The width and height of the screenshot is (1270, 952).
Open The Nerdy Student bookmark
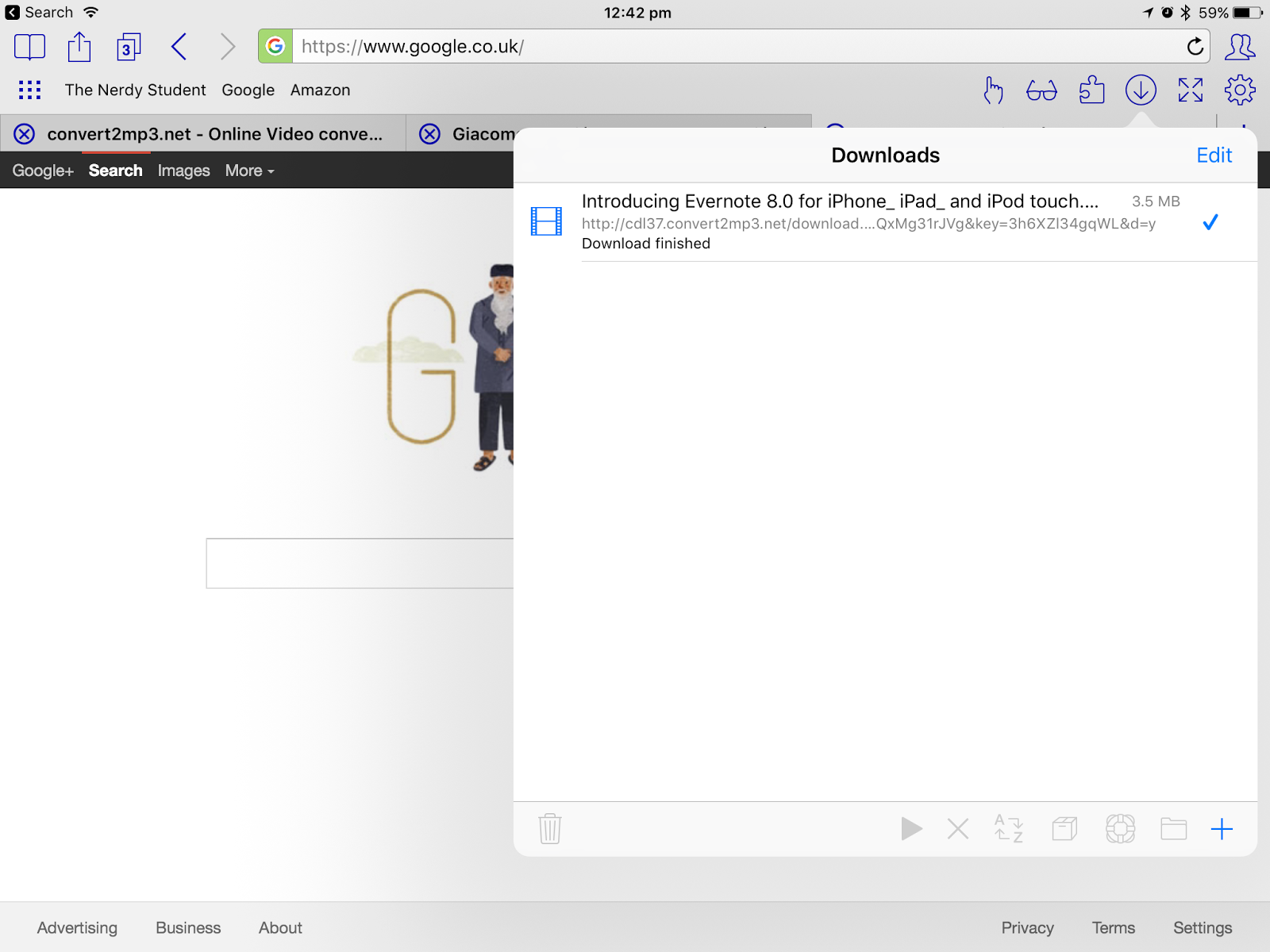tap(135, 90)
